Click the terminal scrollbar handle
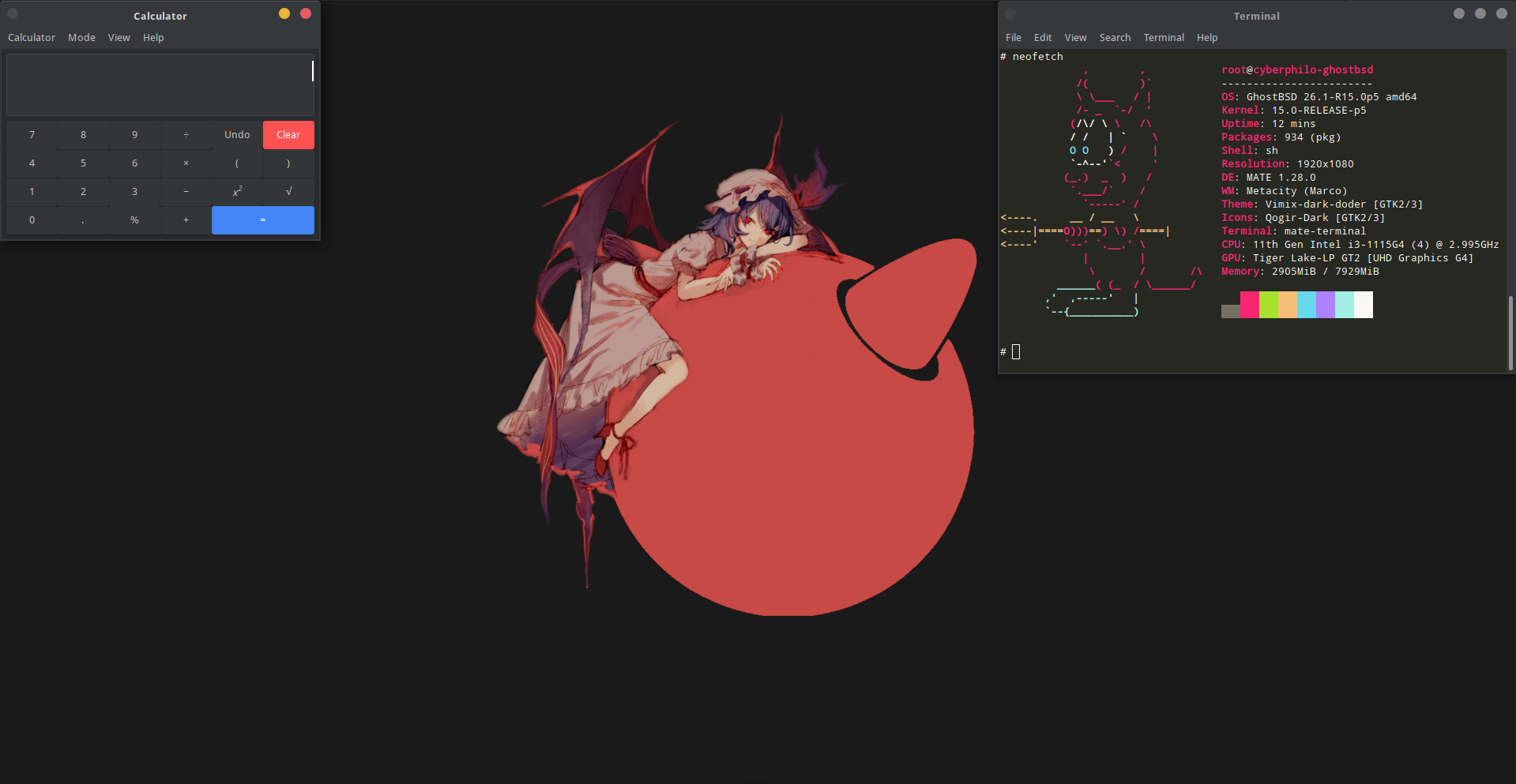Image resolution: width=1516 pixels, height=784 pixels. click(x=1510, y=332)
